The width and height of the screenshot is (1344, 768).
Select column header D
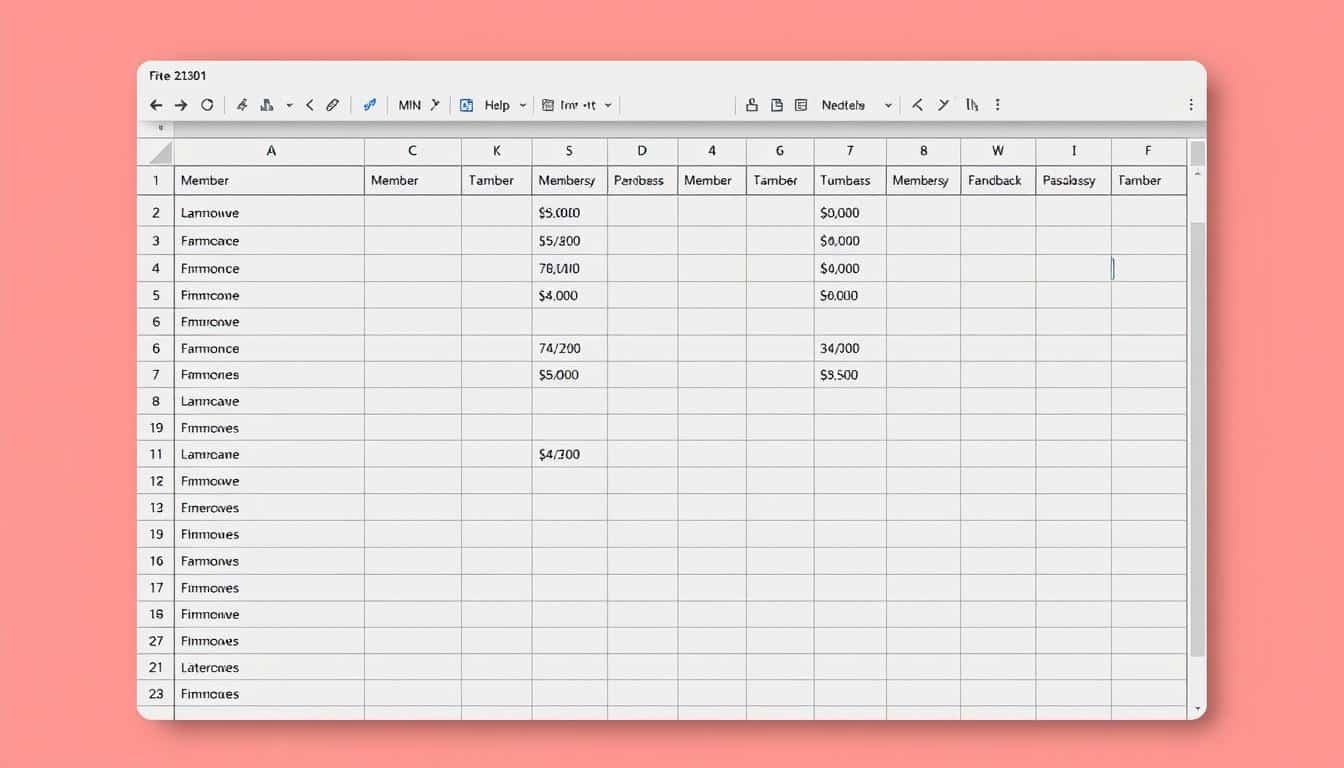[x=642, y=152]
